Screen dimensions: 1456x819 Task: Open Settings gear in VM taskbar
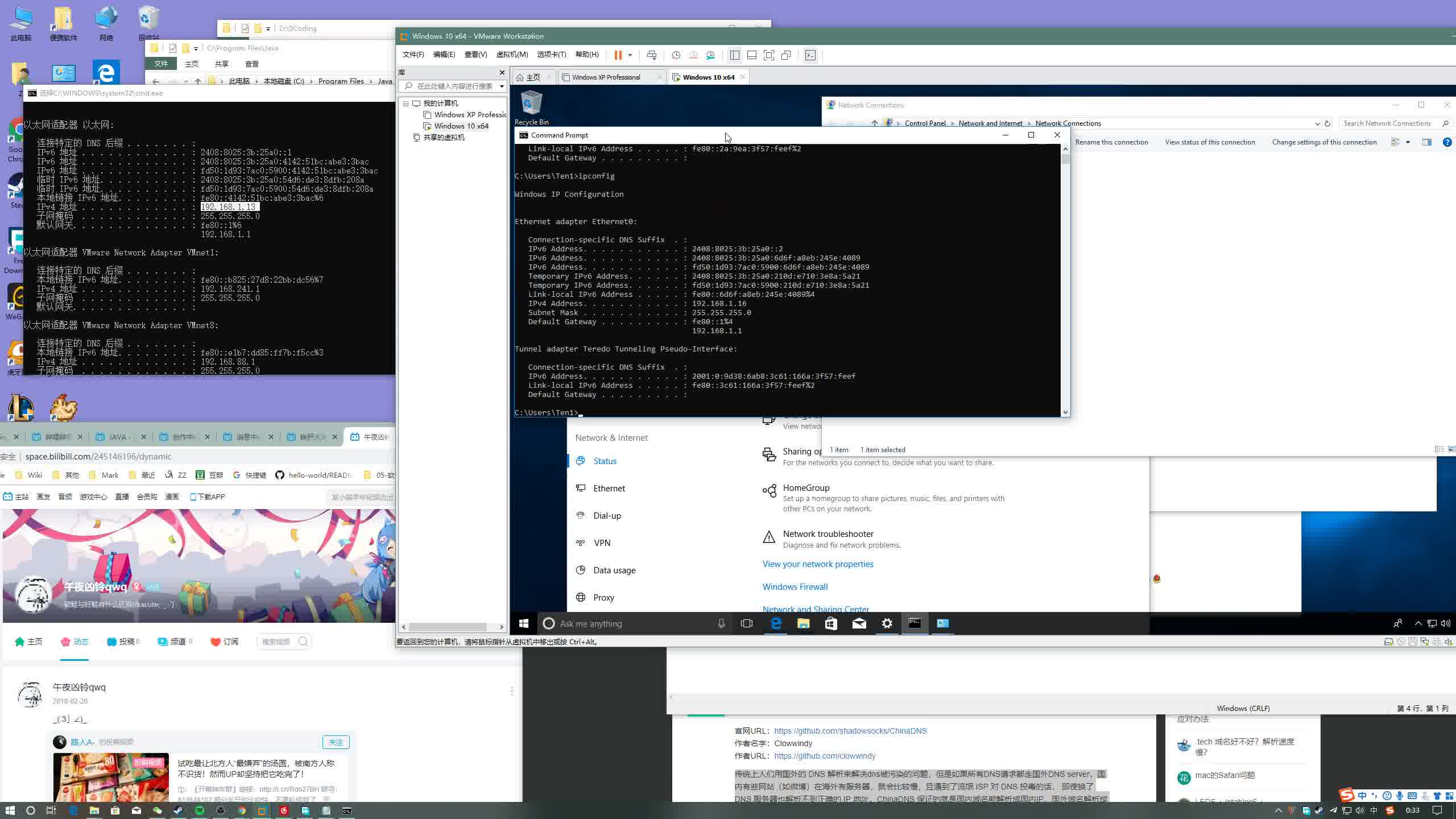(x=887, y=624)
